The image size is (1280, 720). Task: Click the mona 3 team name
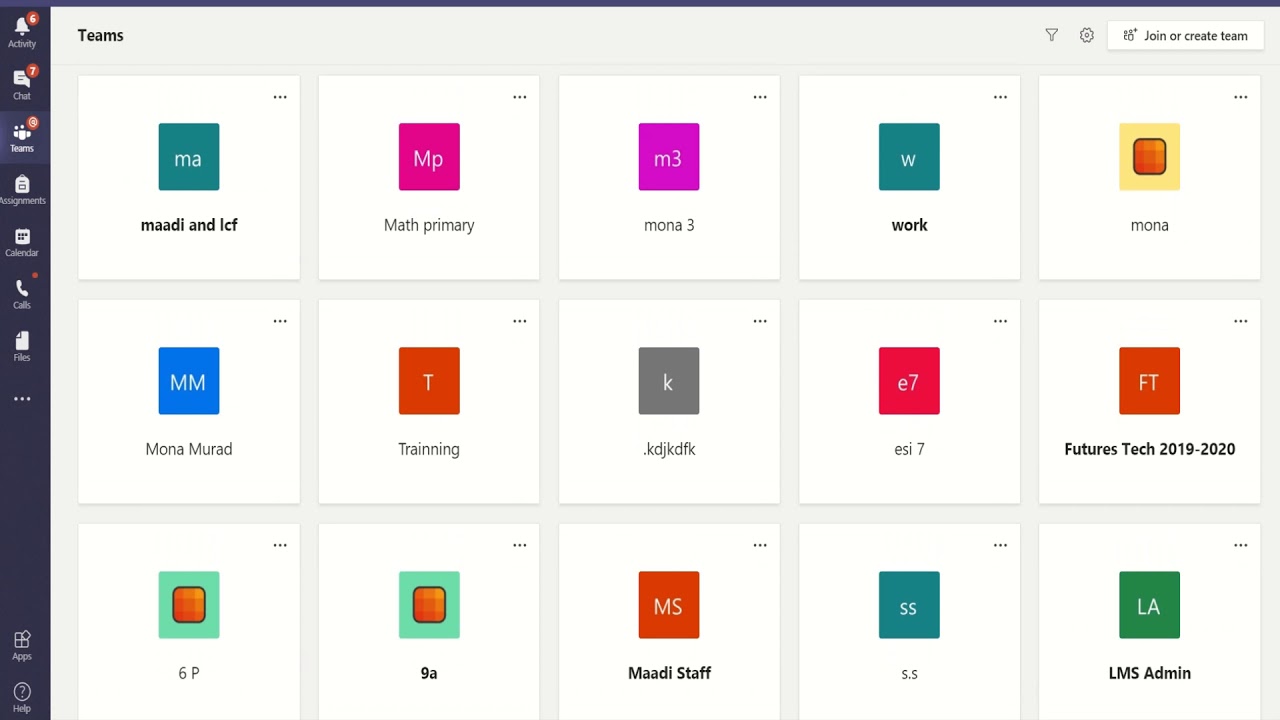pos(669,225)
